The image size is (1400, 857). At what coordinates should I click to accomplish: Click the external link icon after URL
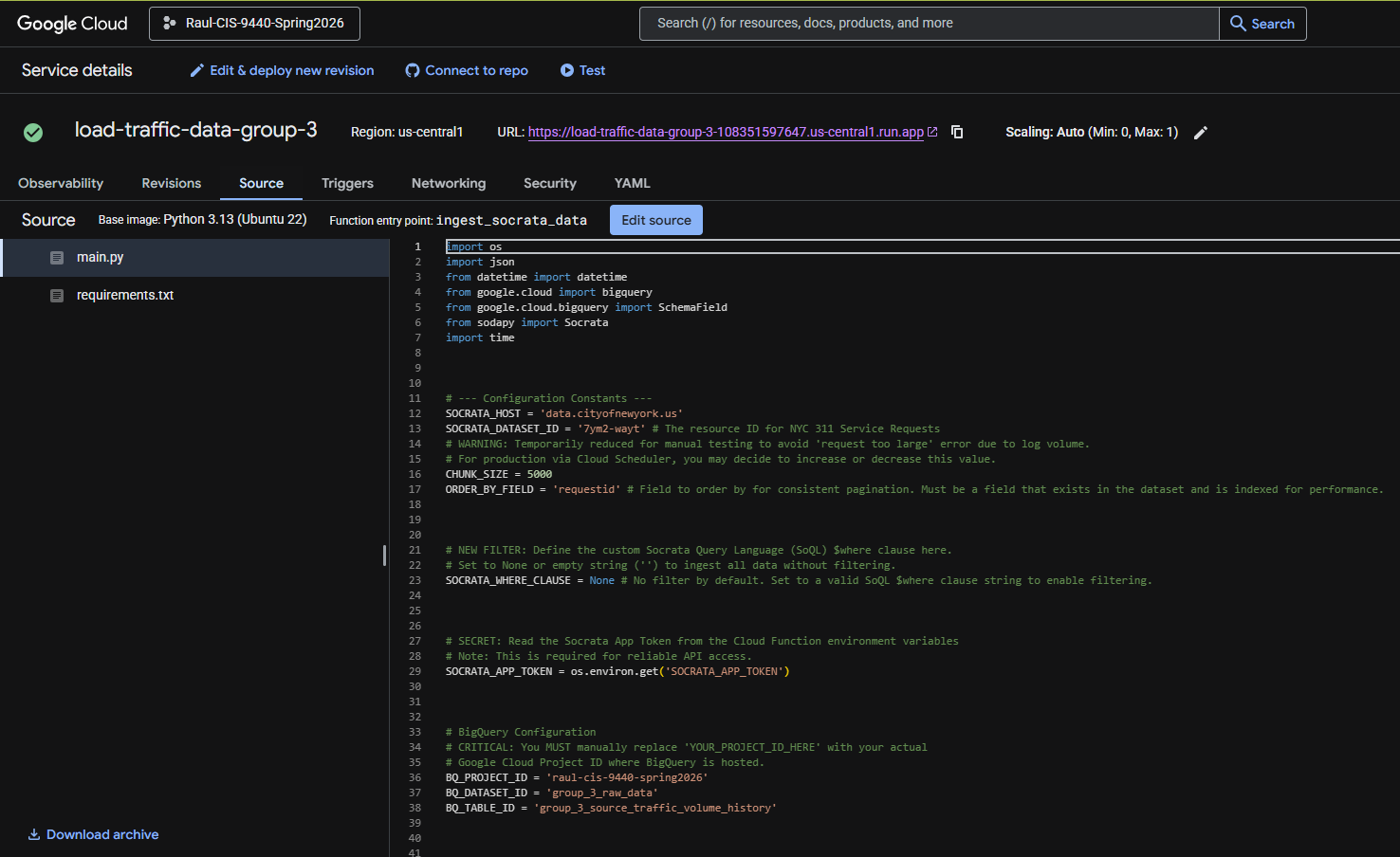932,132
